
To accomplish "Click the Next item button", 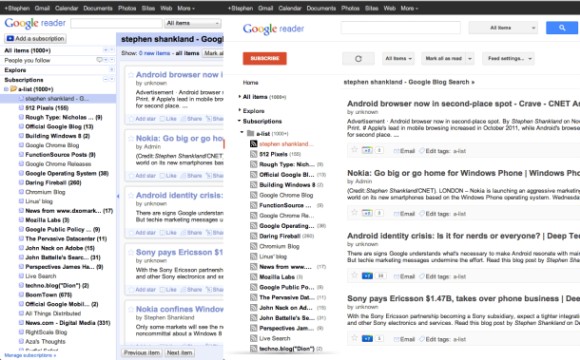I will [x=179, y=353].
